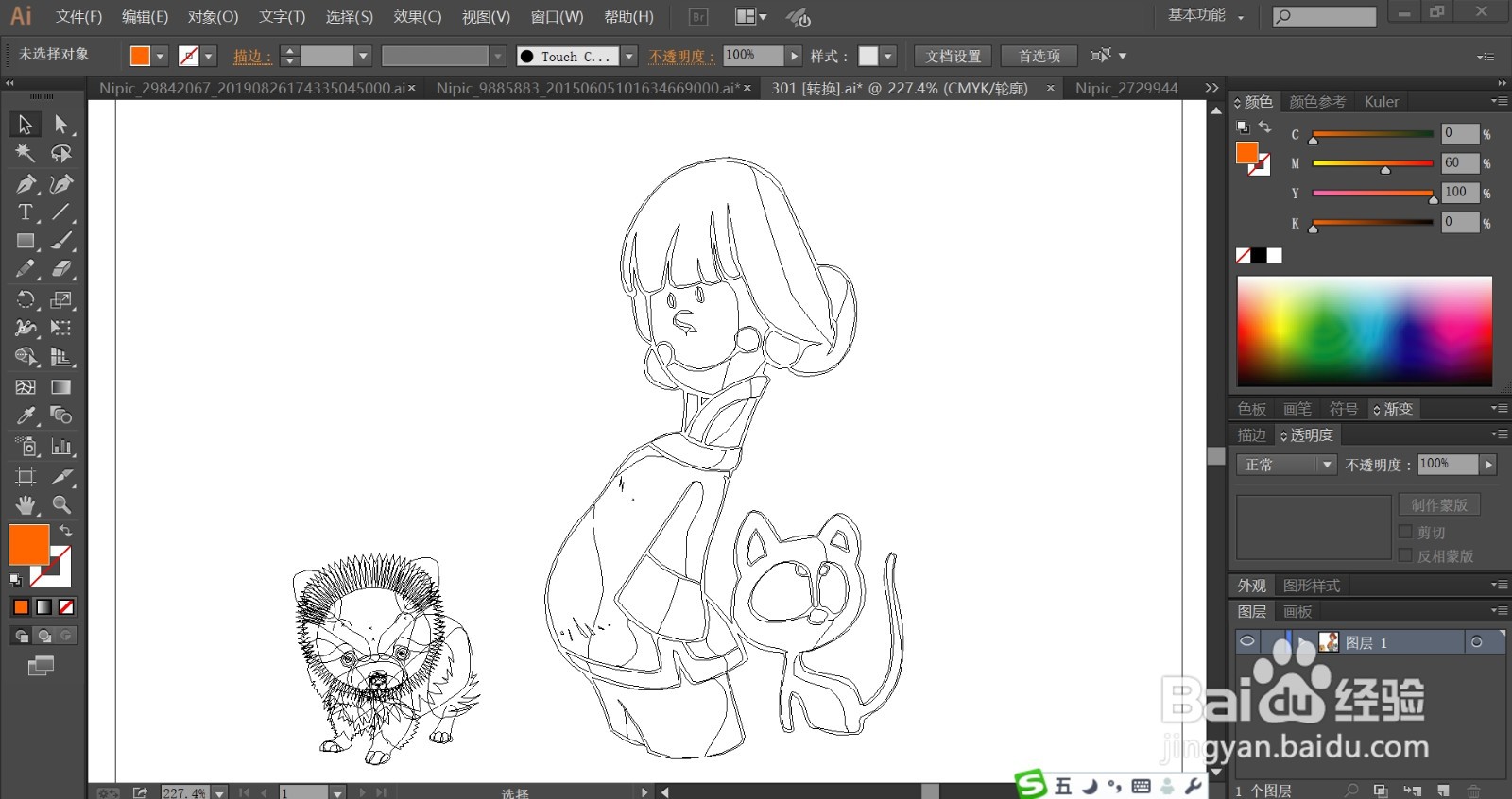The image size is (1512, 799).
Task: Select the Magic Wand tool
Action: tap(26, 153)
